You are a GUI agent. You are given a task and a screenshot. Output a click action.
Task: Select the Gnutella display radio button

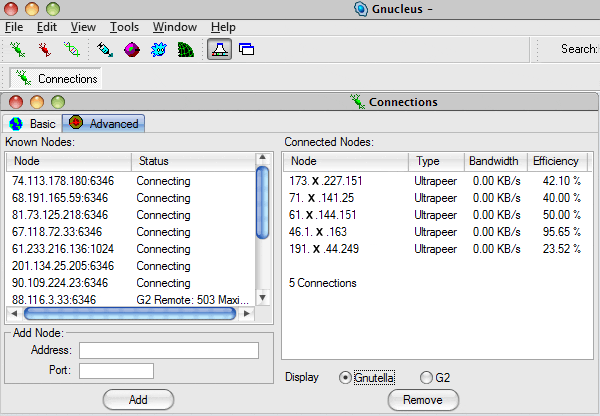point(346,378)
